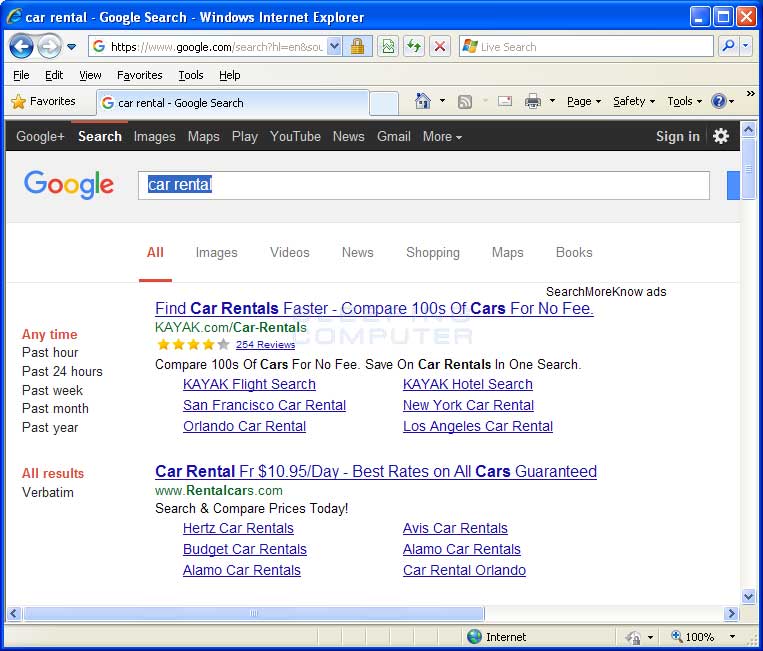This screenshot has height=651, width=763.
Task: Open the Tools command bar menu
Action: pyautogui.click(x=685, y=101)
